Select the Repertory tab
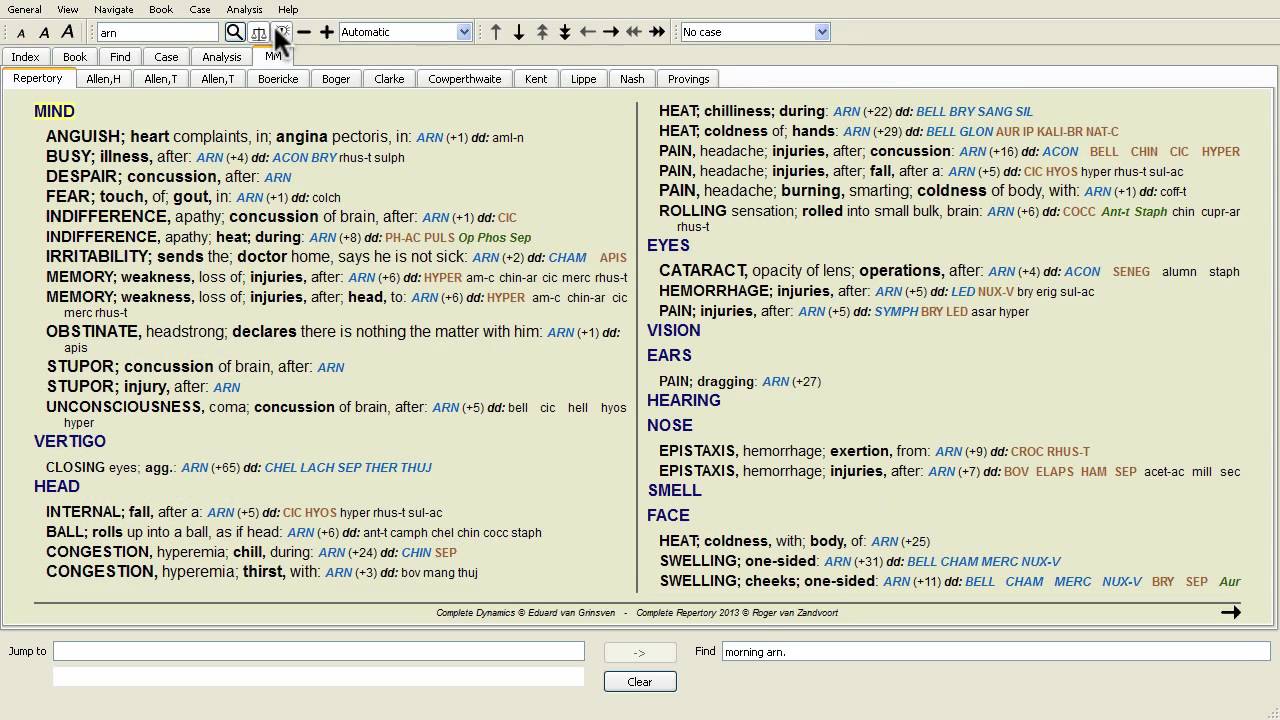 [x=38, y=78]
